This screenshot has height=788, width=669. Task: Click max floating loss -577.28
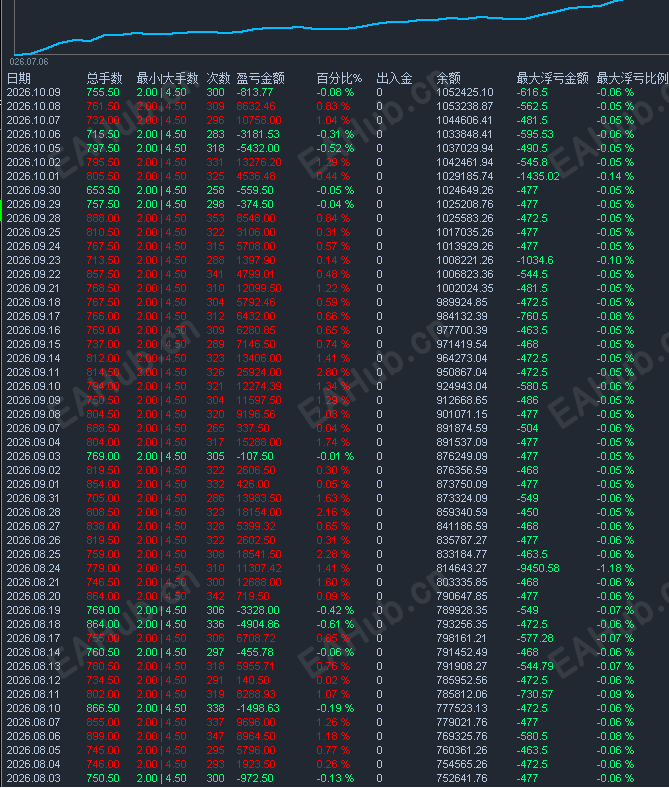pos(535,638)
